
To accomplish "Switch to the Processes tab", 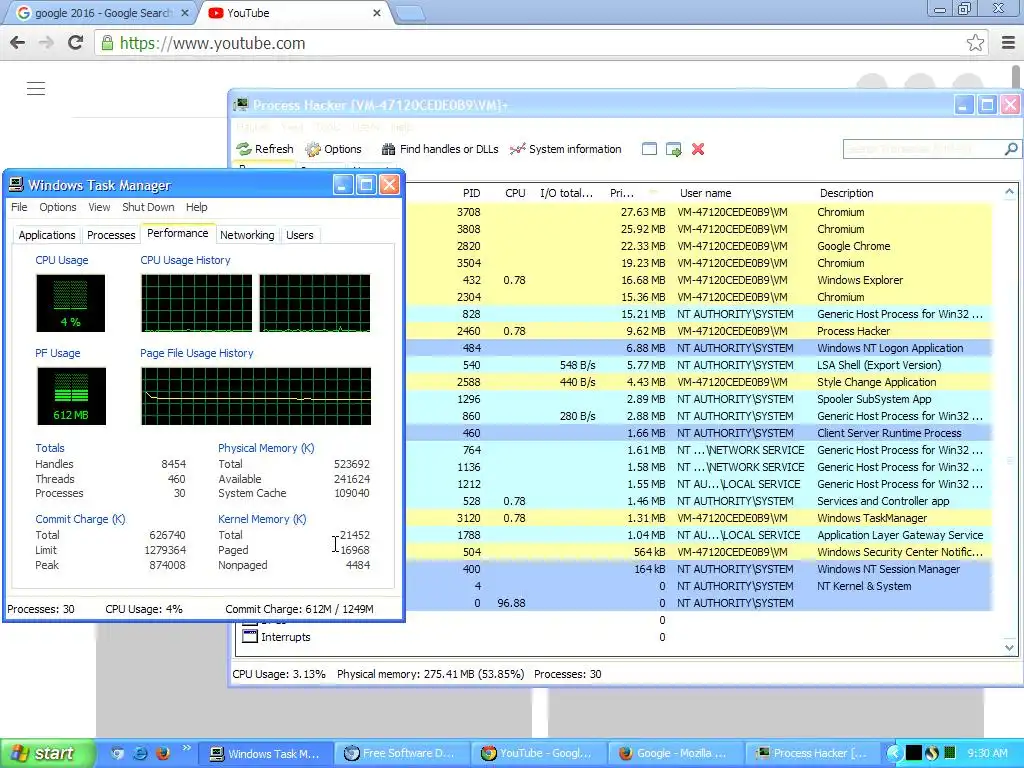I will pyautogui.click(x=111, y=235).
